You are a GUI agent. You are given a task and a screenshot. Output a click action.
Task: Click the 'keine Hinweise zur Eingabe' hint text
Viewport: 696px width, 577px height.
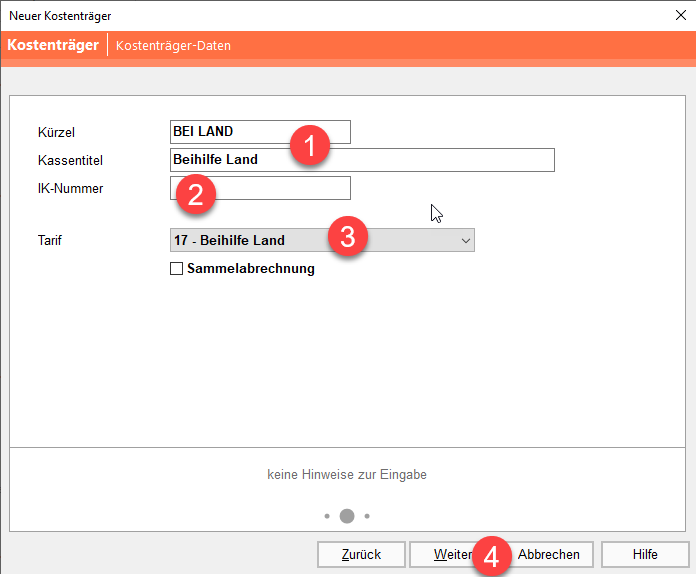[x=347, y=475]
